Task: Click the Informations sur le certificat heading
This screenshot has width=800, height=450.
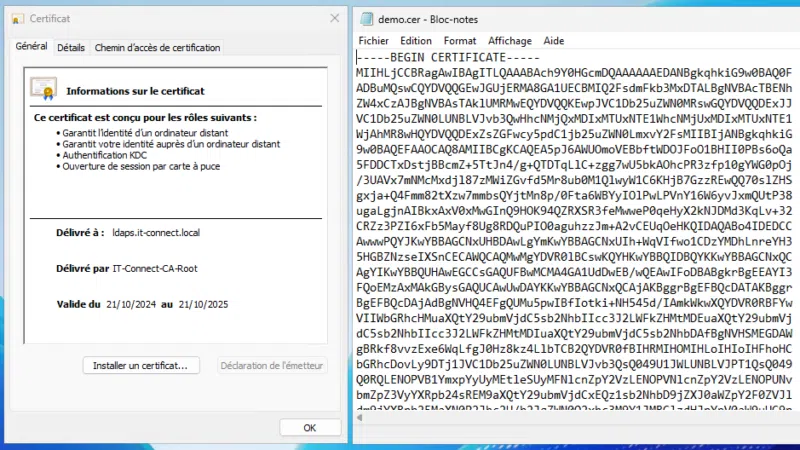Action: (135, 91)
